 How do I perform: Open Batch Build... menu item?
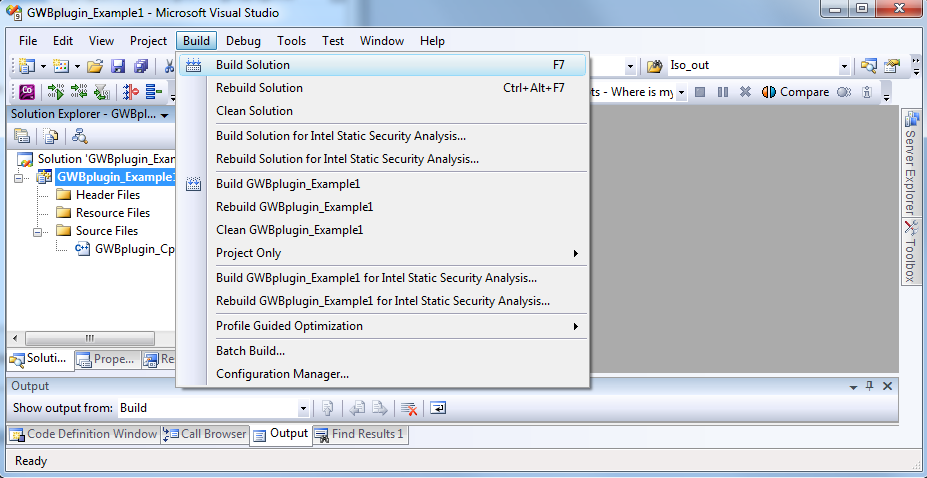click(382, 351)
